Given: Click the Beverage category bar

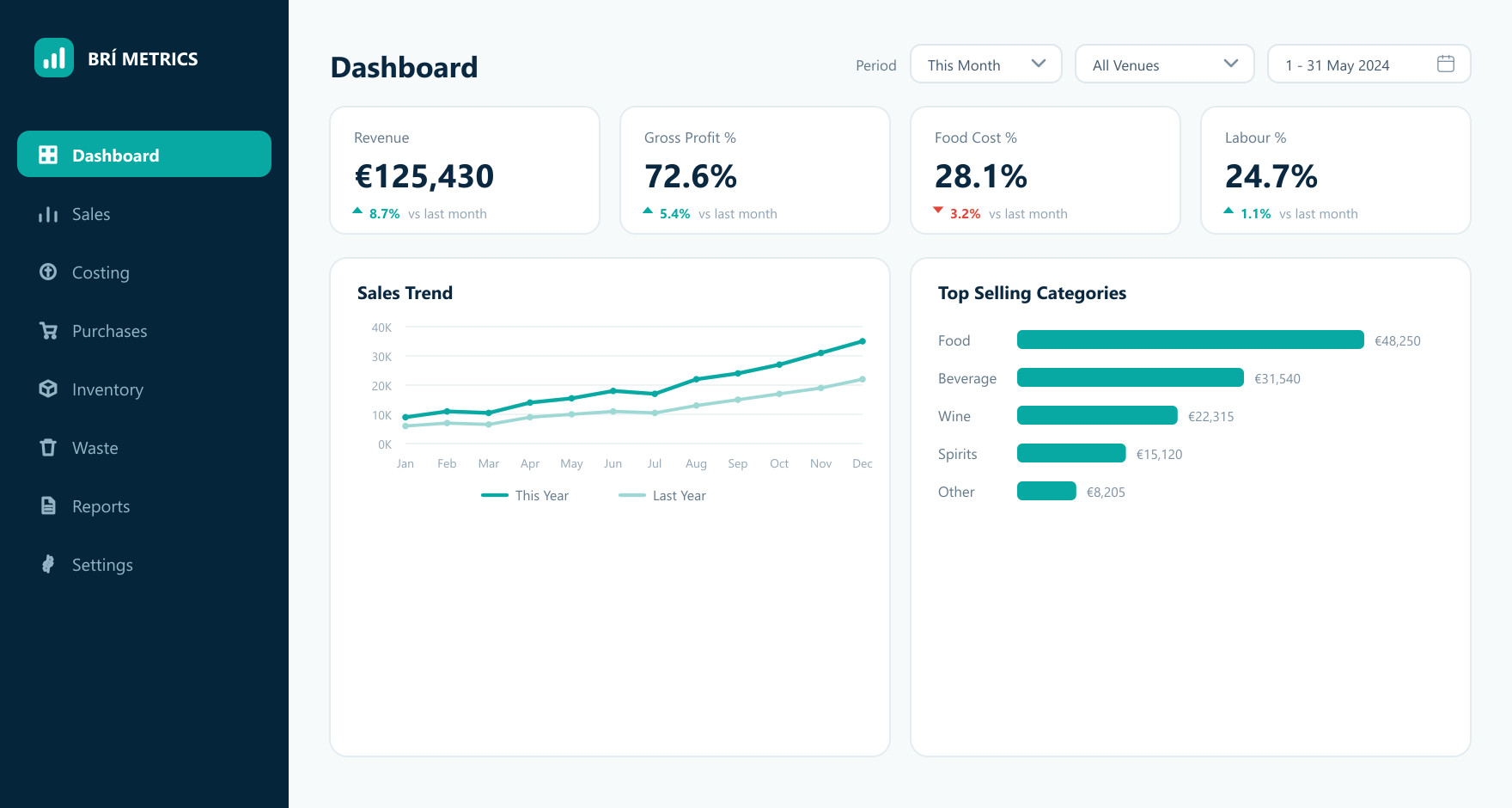Looking at the screenshot, I should pyautogui.click(x=1131, y=377).
